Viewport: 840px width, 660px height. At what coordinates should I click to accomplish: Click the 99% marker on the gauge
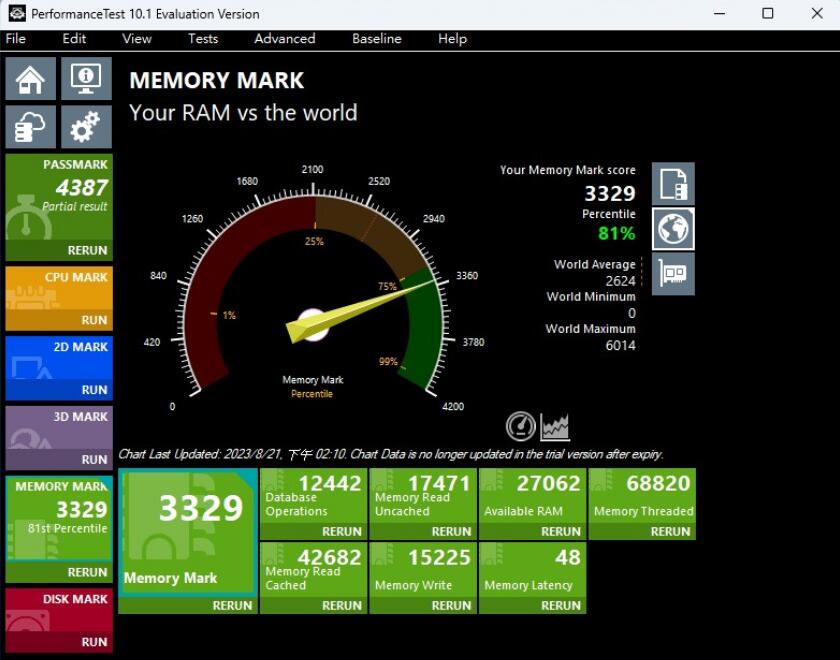tap(388, 362)
